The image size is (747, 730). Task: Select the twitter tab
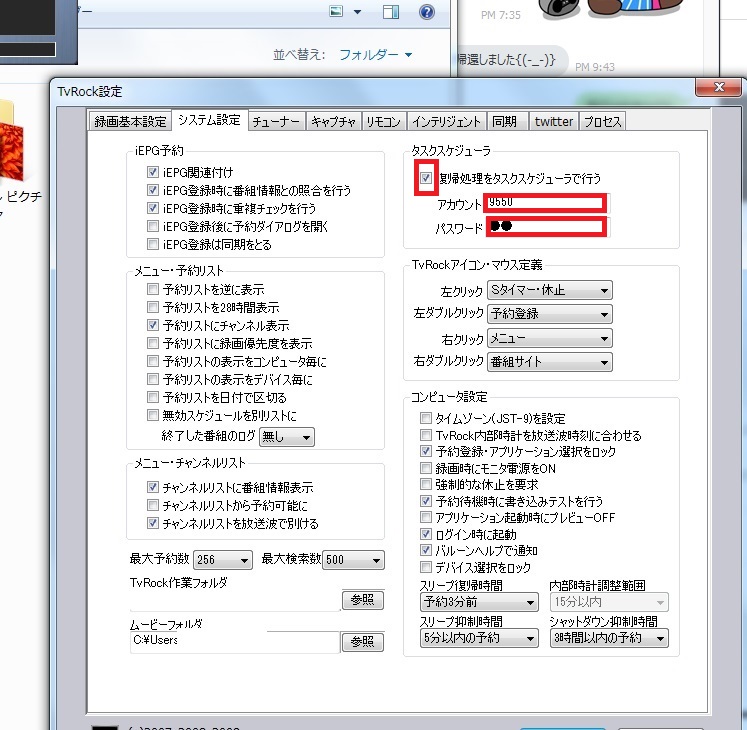pyautogui.click(x=553, y=122)
